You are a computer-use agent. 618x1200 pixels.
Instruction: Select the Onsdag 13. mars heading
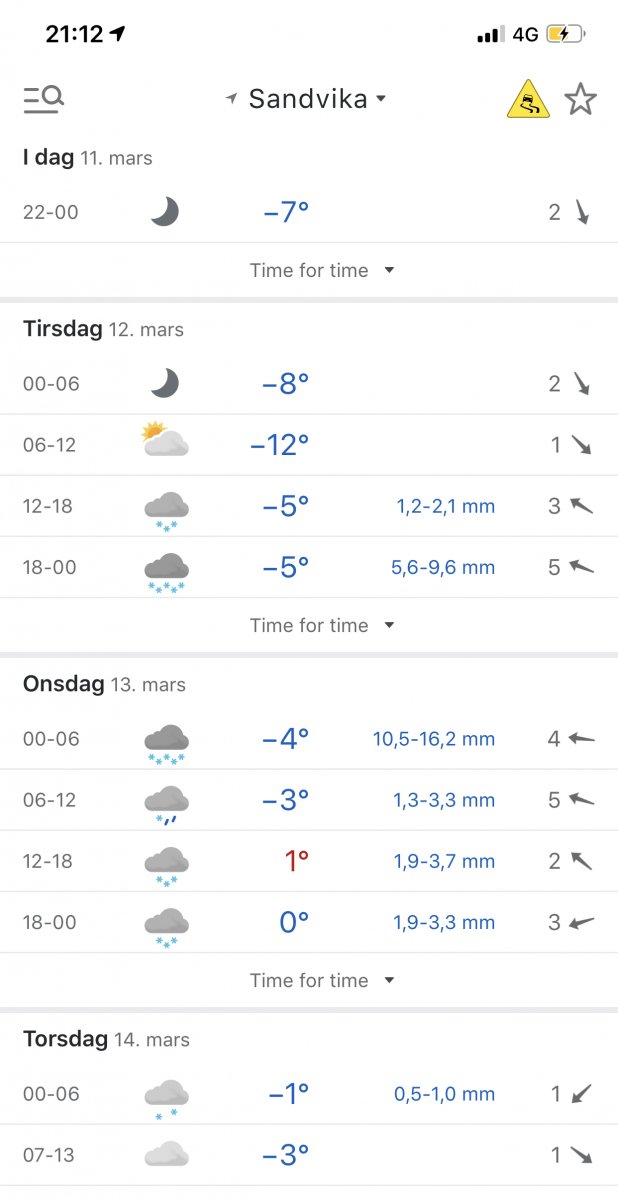point(104,684)
